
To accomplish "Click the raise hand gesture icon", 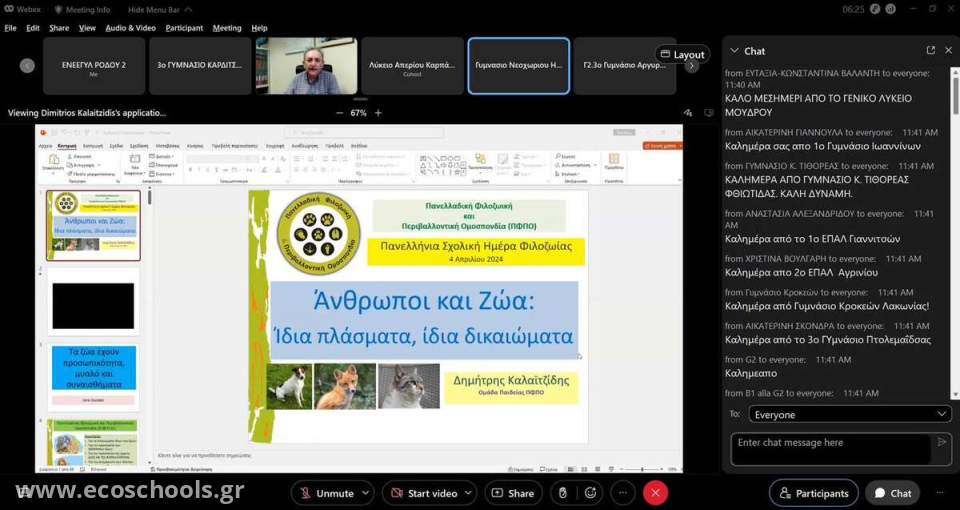I will 563,493.
